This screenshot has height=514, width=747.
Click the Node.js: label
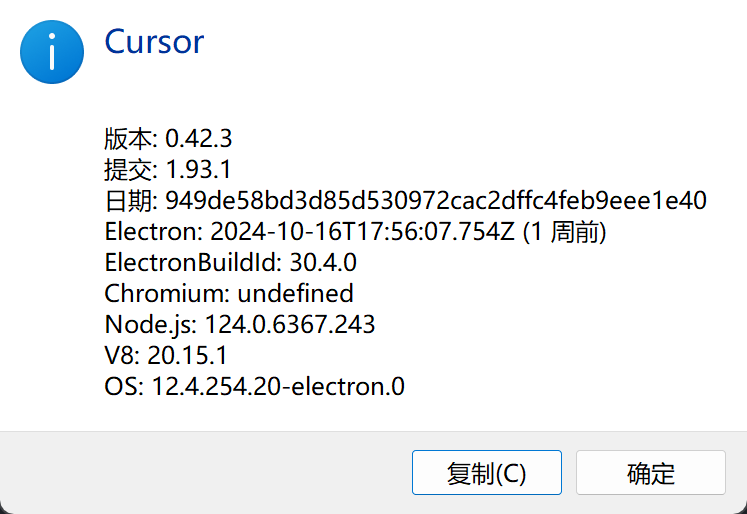click(151, 325)
